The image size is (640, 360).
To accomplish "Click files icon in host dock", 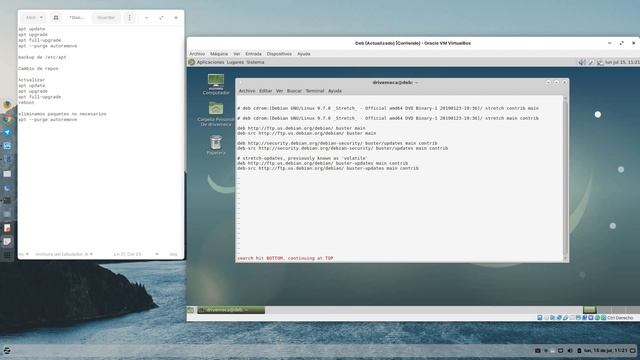I will tap(7, 173).
